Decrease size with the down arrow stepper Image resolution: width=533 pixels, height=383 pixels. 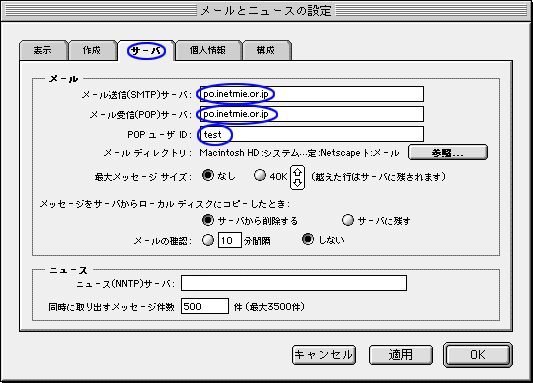[x=297, y=183]
